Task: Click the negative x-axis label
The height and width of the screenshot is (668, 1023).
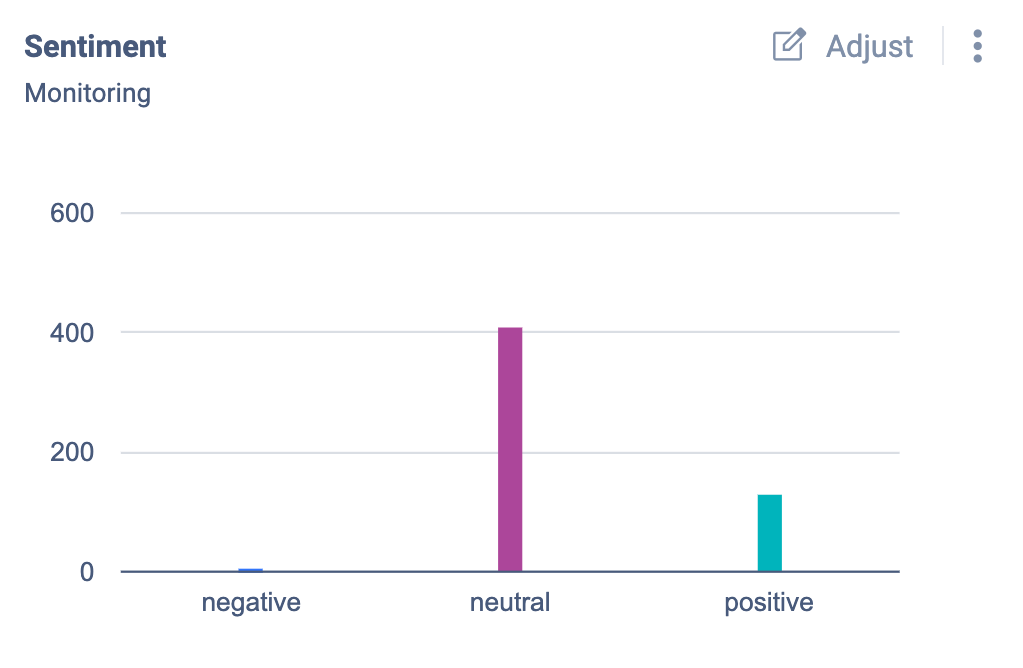Action: tap(251, 603)
